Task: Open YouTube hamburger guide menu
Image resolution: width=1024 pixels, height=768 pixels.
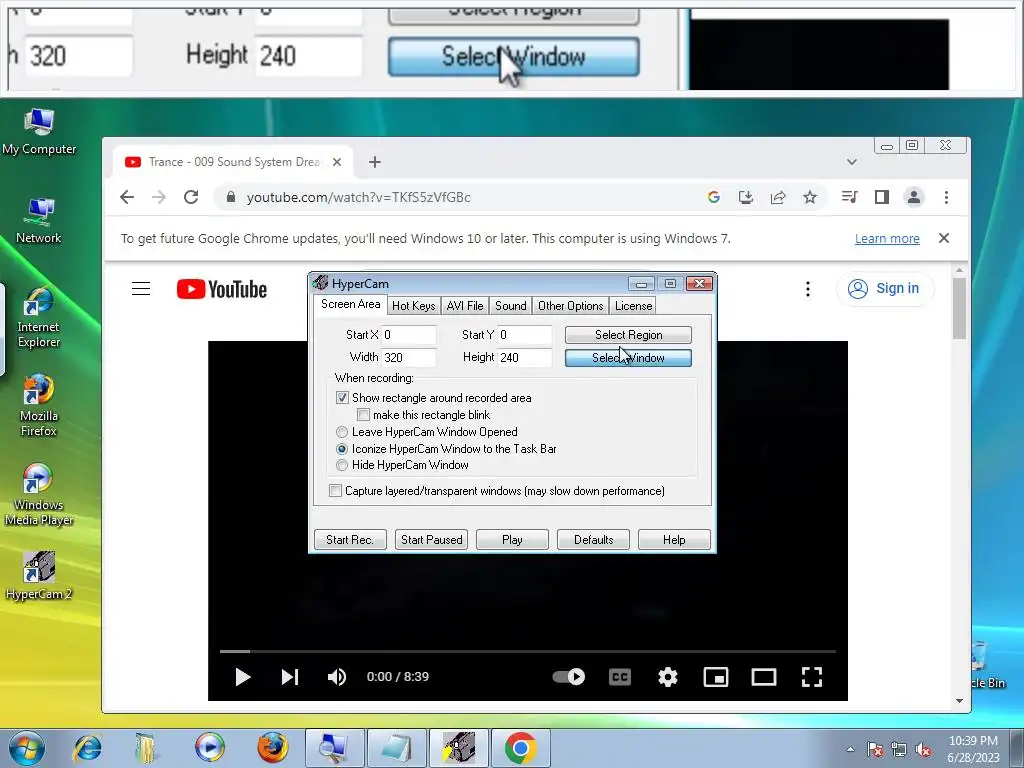Action: [x=141, y=289]
